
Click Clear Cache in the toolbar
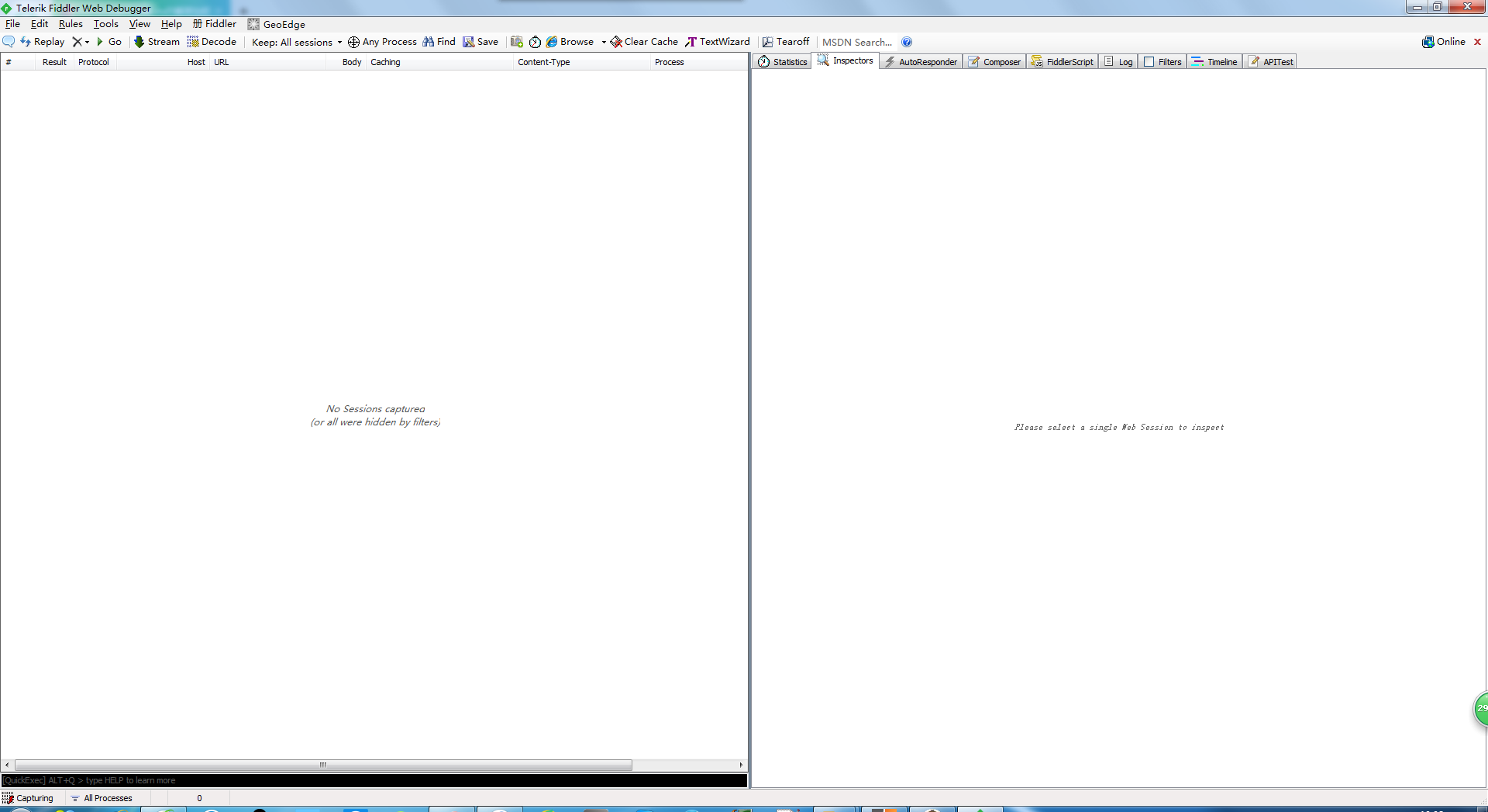pyautogui.click(x=644, y=42)
